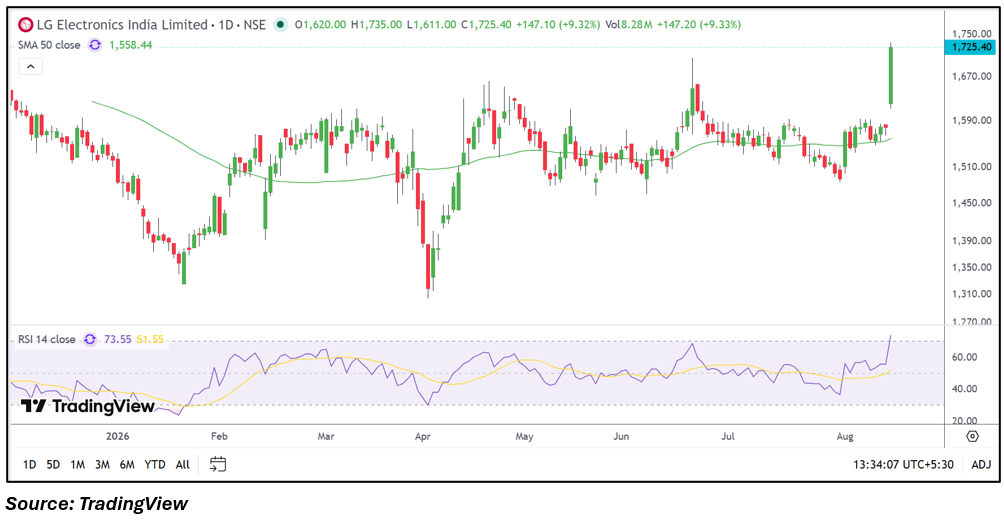Viewport: 1004px width, 522px height.
Task: Click the LG Electronics logo icon
Action: tap(25, 25)
